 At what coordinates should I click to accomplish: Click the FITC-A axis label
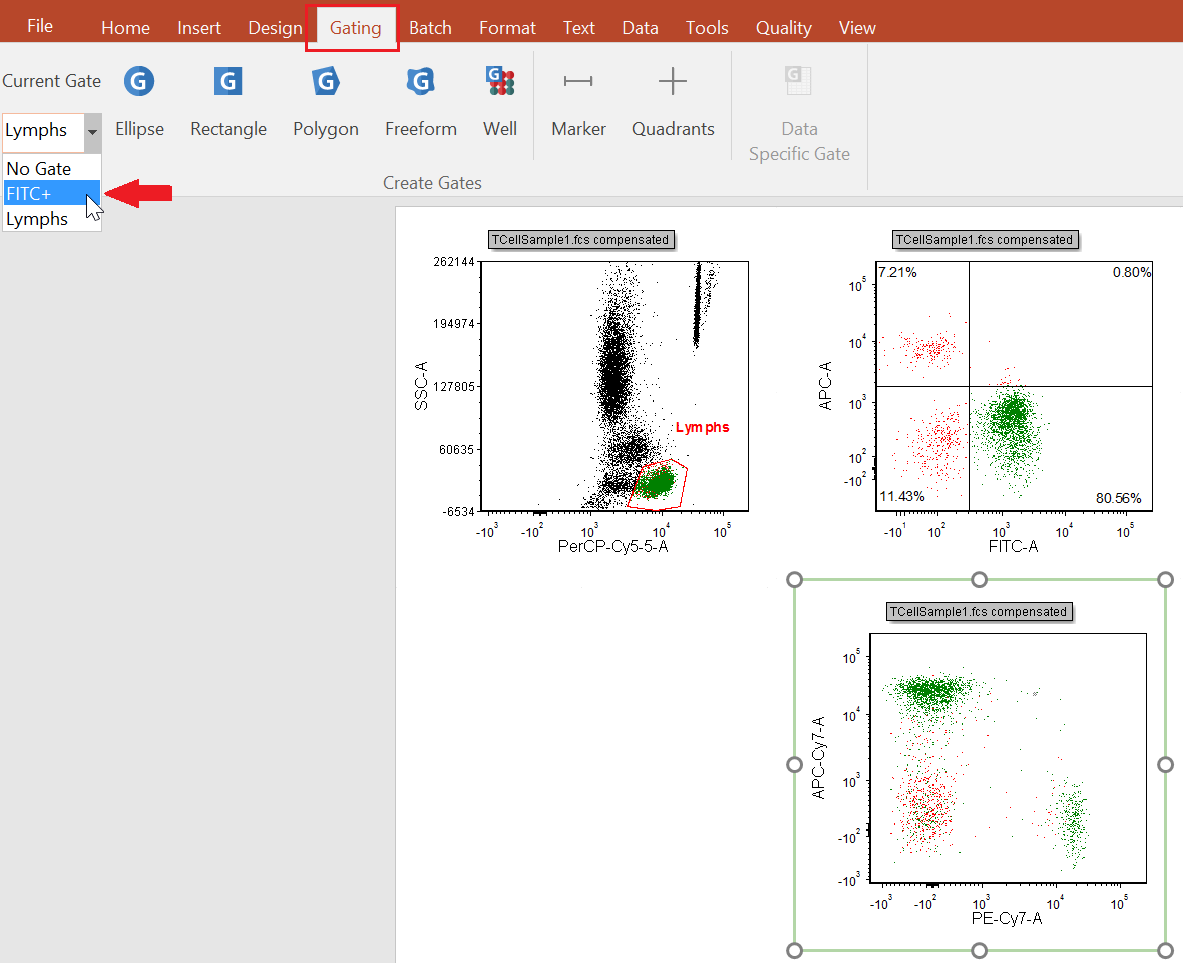tap(1012, 546)
